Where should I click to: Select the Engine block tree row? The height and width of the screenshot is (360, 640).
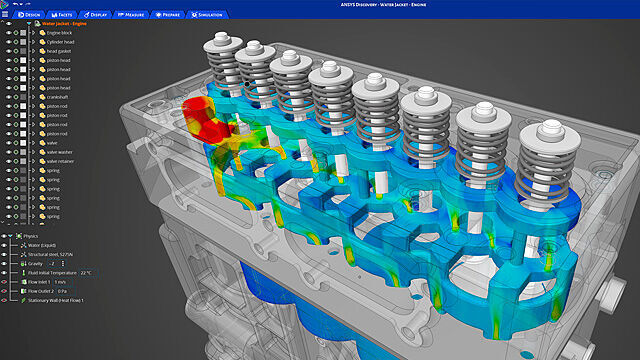point(59,33)
